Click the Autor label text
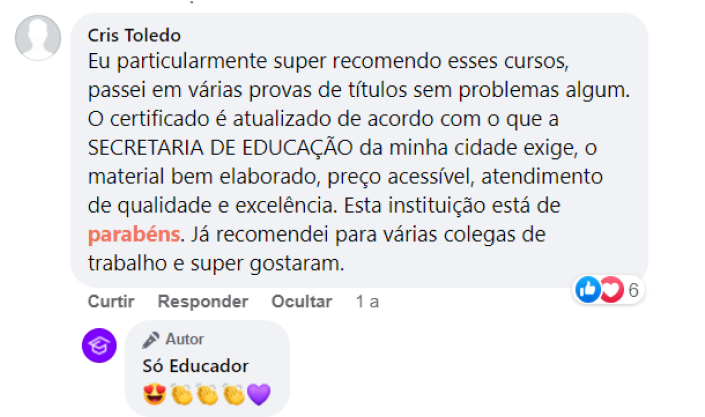The image size is (705, 417). pos(184,339)
